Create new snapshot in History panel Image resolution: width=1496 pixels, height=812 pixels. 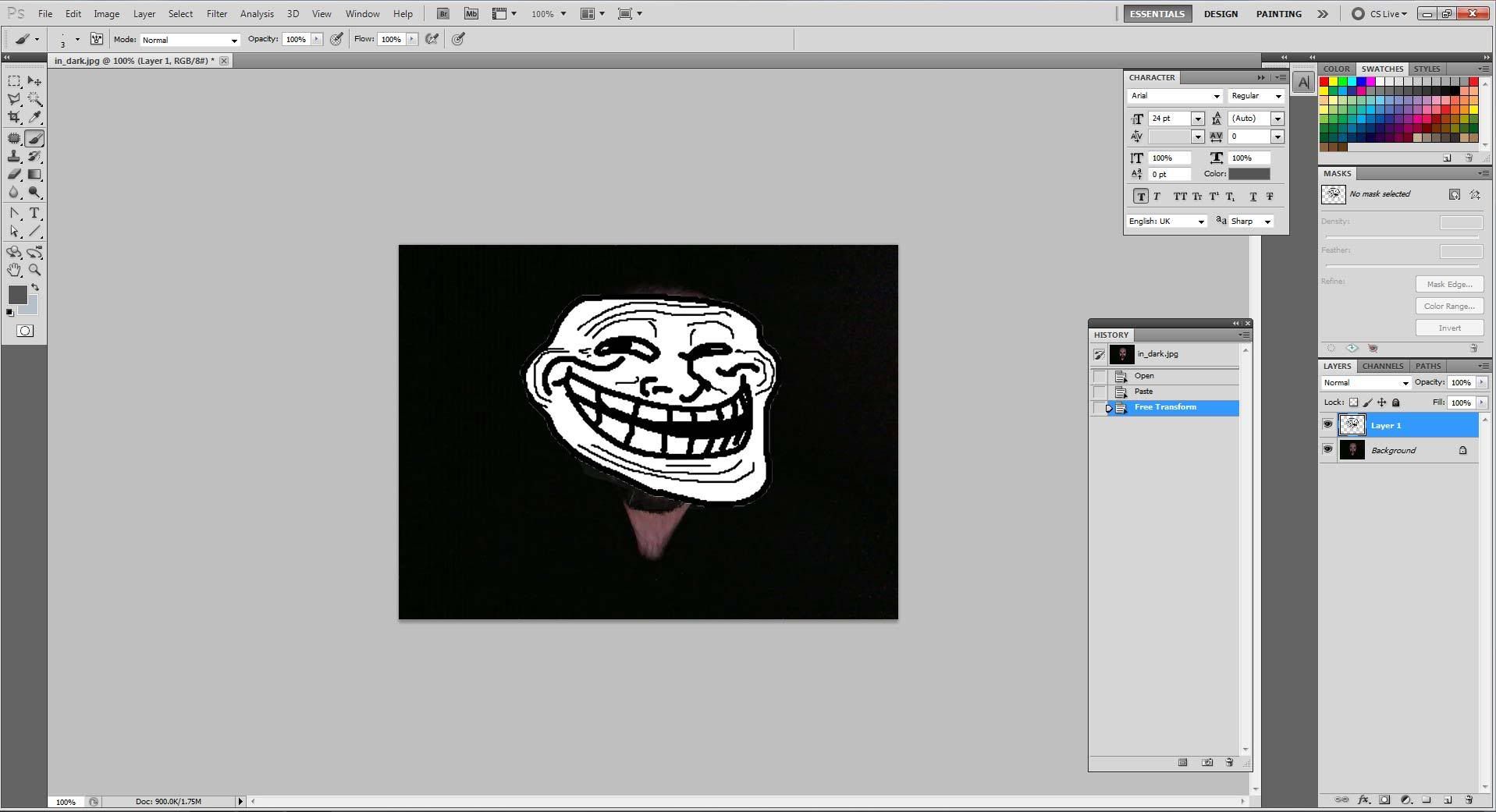pos(1207,762)
